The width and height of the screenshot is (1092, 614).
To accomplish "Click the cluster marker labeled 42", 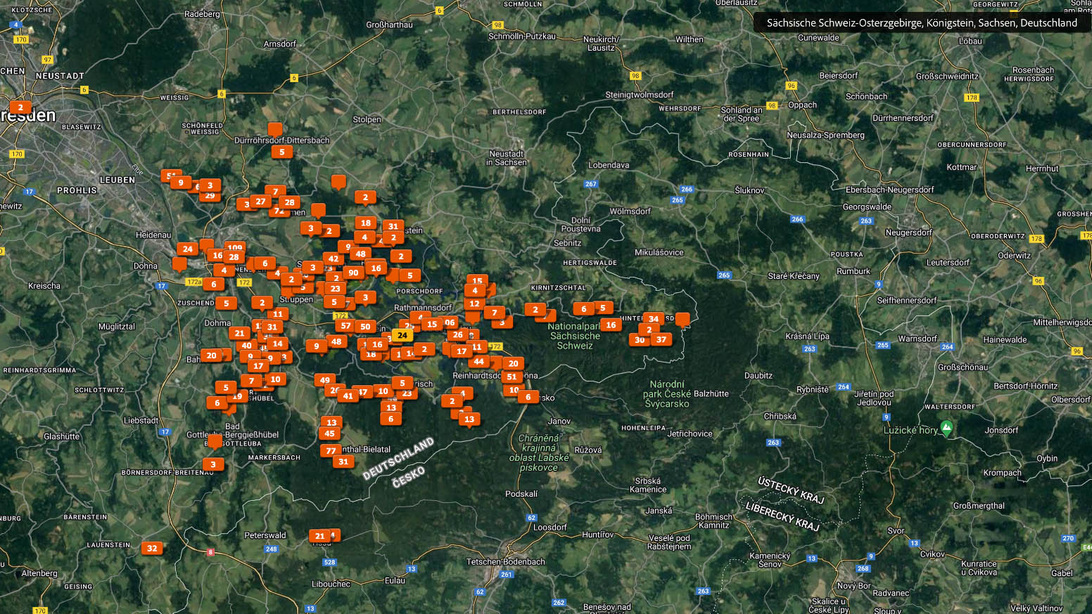I will tap(333, 259).
